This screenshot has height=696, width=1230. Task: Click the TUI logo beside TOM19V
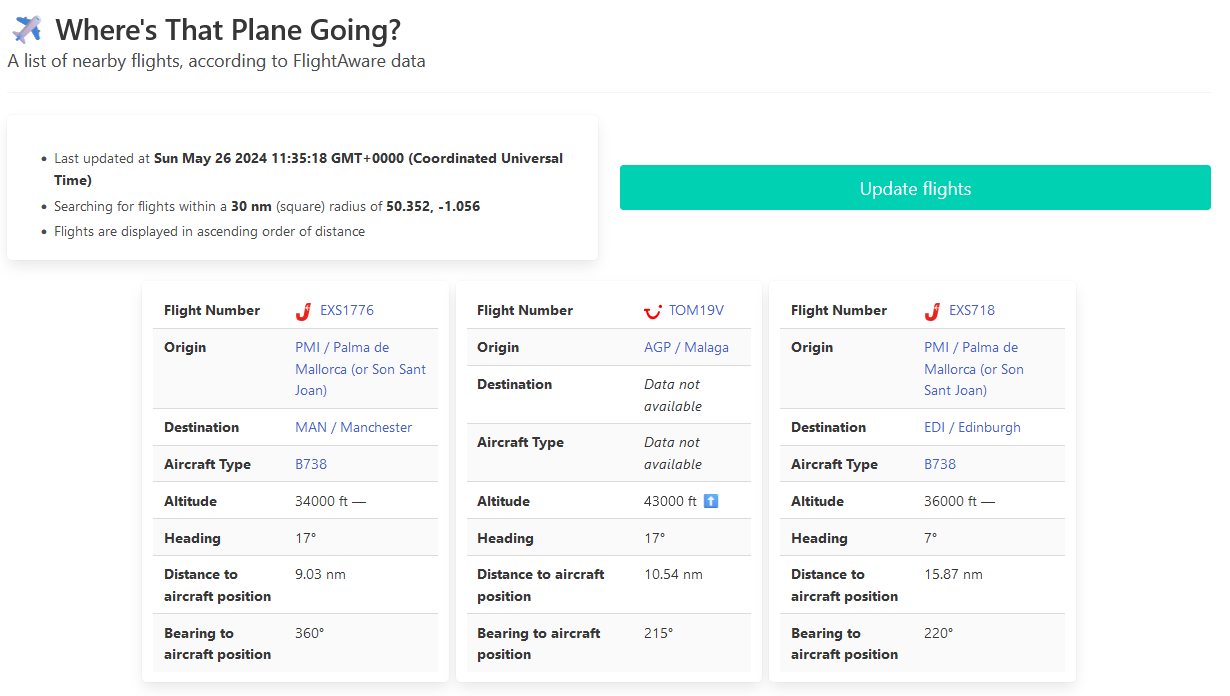(x=653, y=311)
